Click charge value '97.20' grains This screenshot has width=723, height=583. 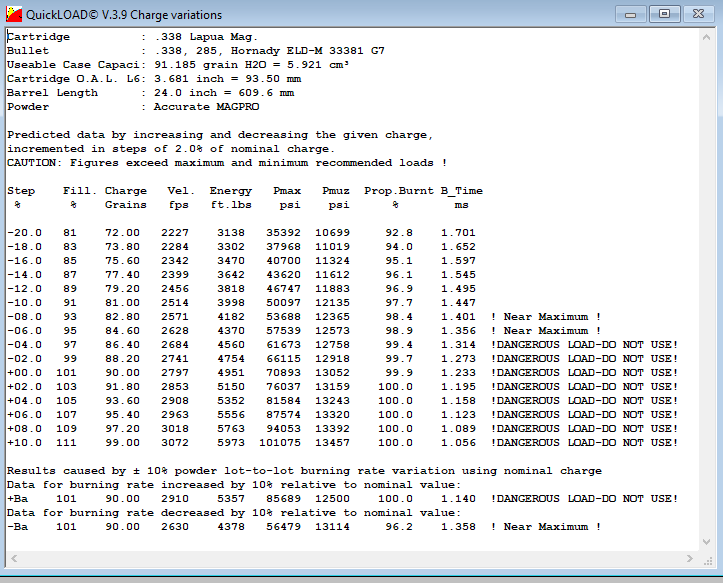pos(122,428)
